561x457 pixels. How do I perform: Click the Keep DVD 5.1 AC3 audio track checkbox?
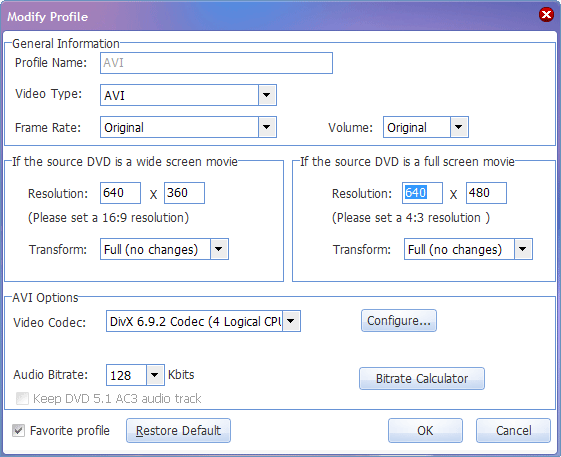(22, 398)
